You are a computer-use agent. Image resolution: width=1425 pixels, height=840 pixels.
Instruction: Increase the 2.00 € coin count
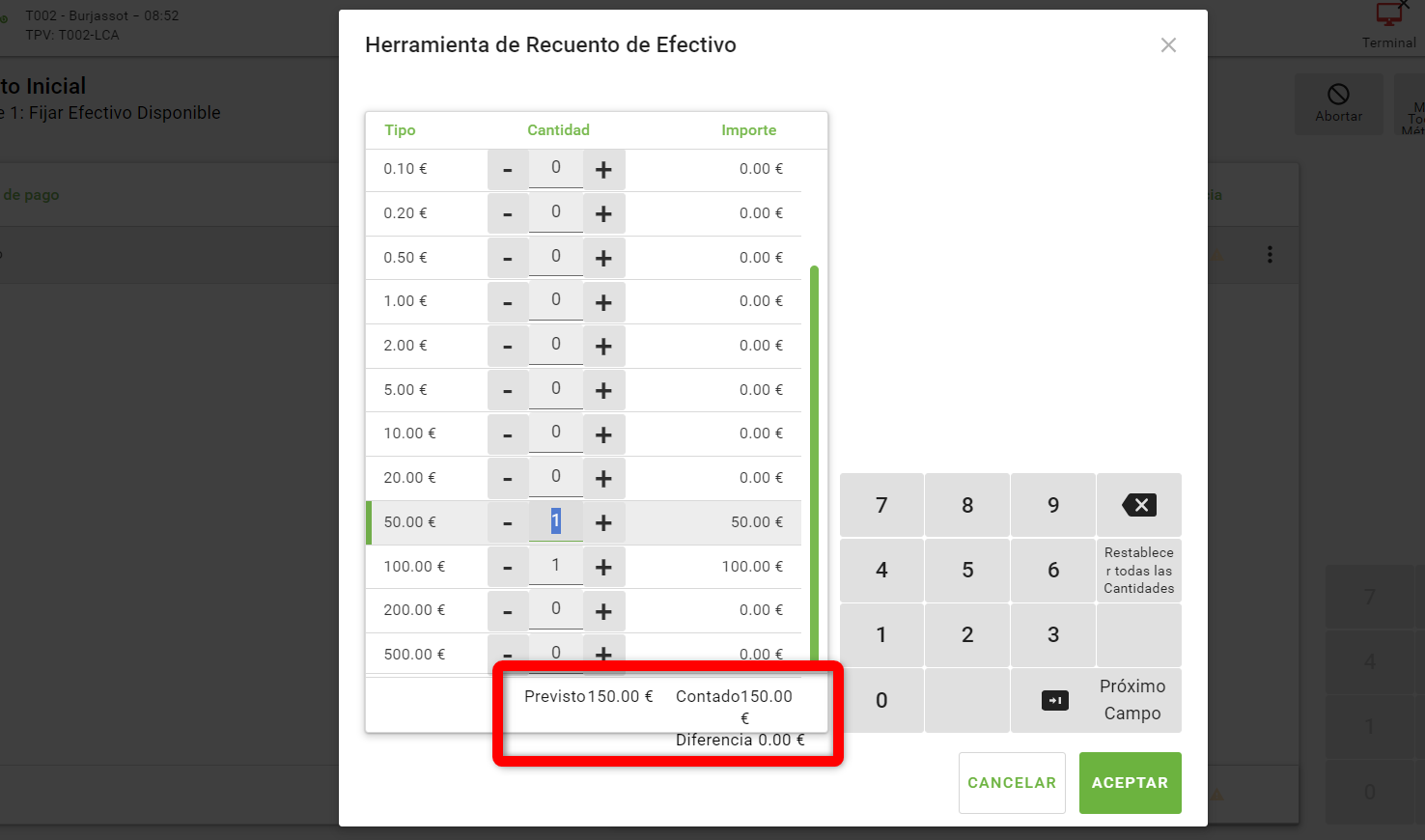(603, 346)
